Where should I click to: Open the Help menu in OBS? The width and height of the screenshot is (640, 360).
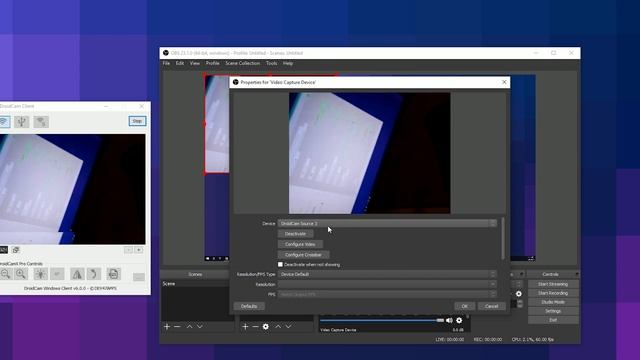[x=288, y=63]
